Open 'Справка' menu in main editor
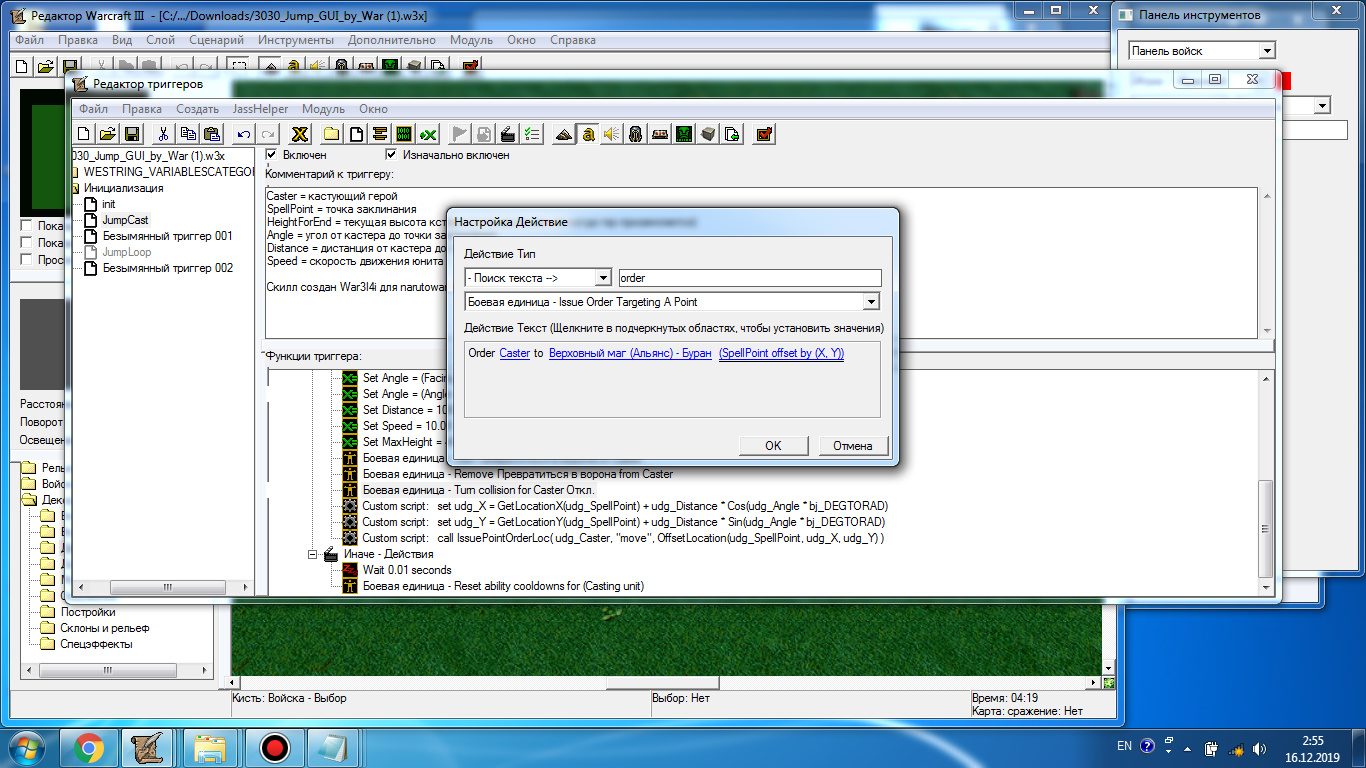 [x=573, y=40]
